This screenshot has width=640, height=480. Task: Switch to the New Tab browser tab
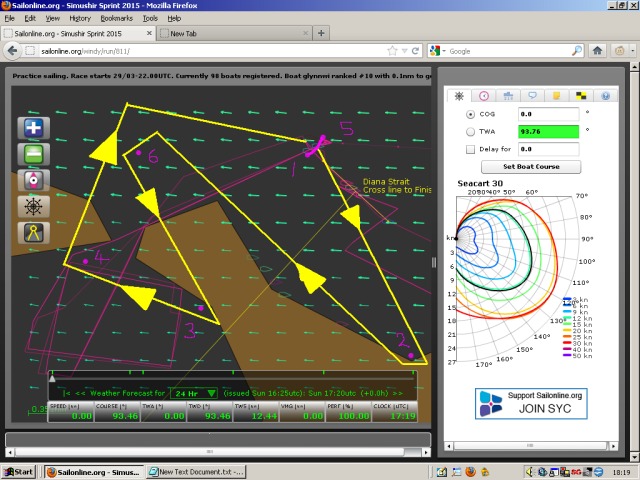234,33
